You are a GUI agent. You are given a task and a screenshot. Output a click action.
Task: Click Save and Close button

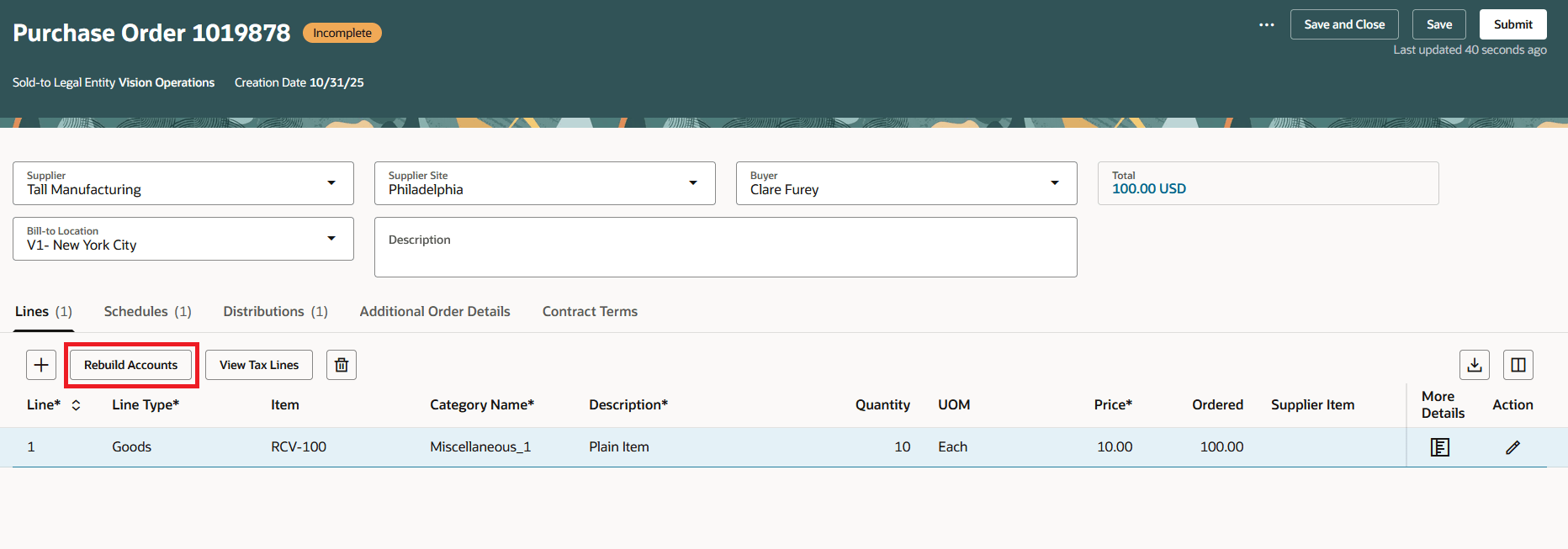[1344, 24]
